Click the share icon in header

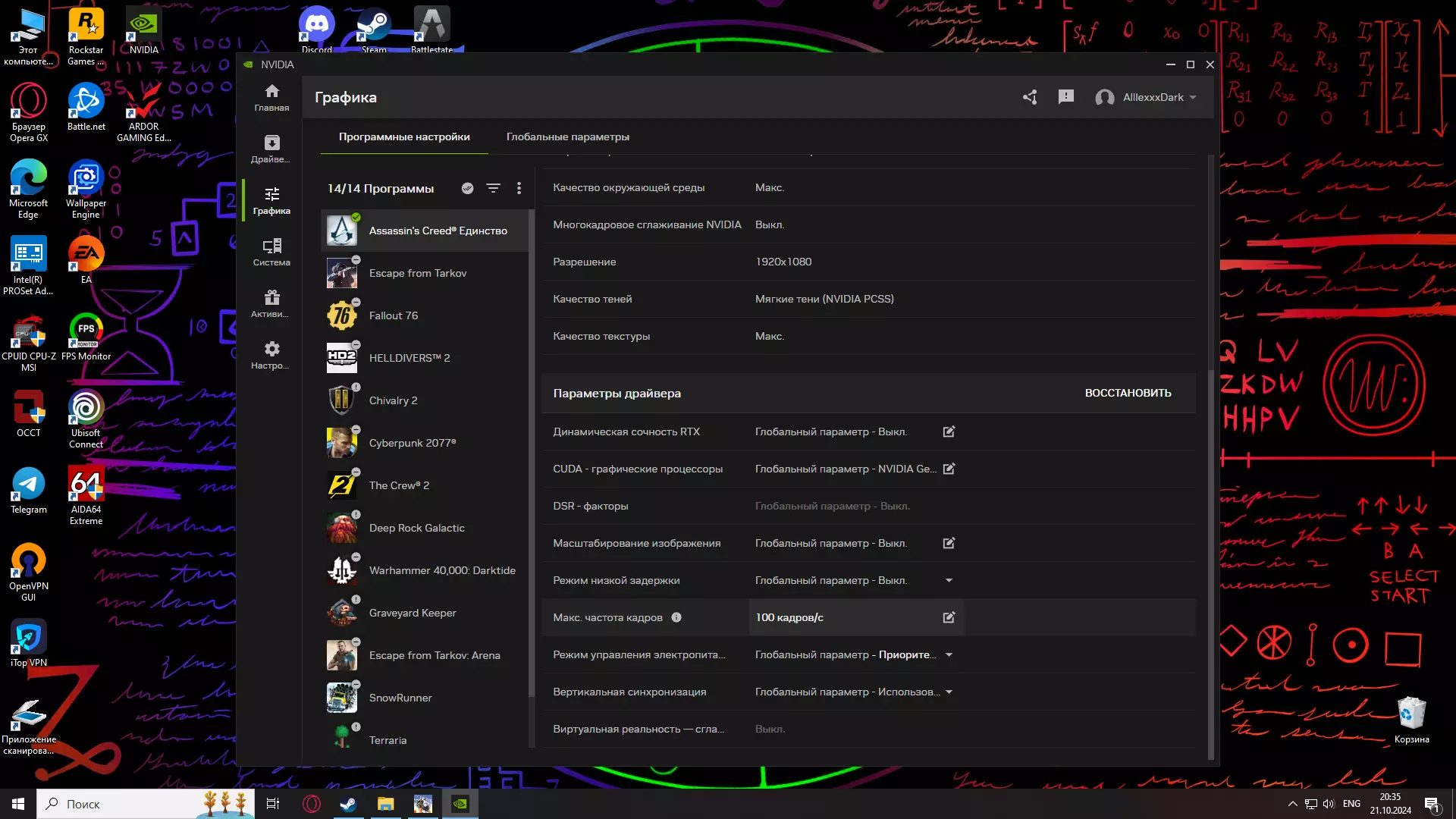pos(1030,97)
